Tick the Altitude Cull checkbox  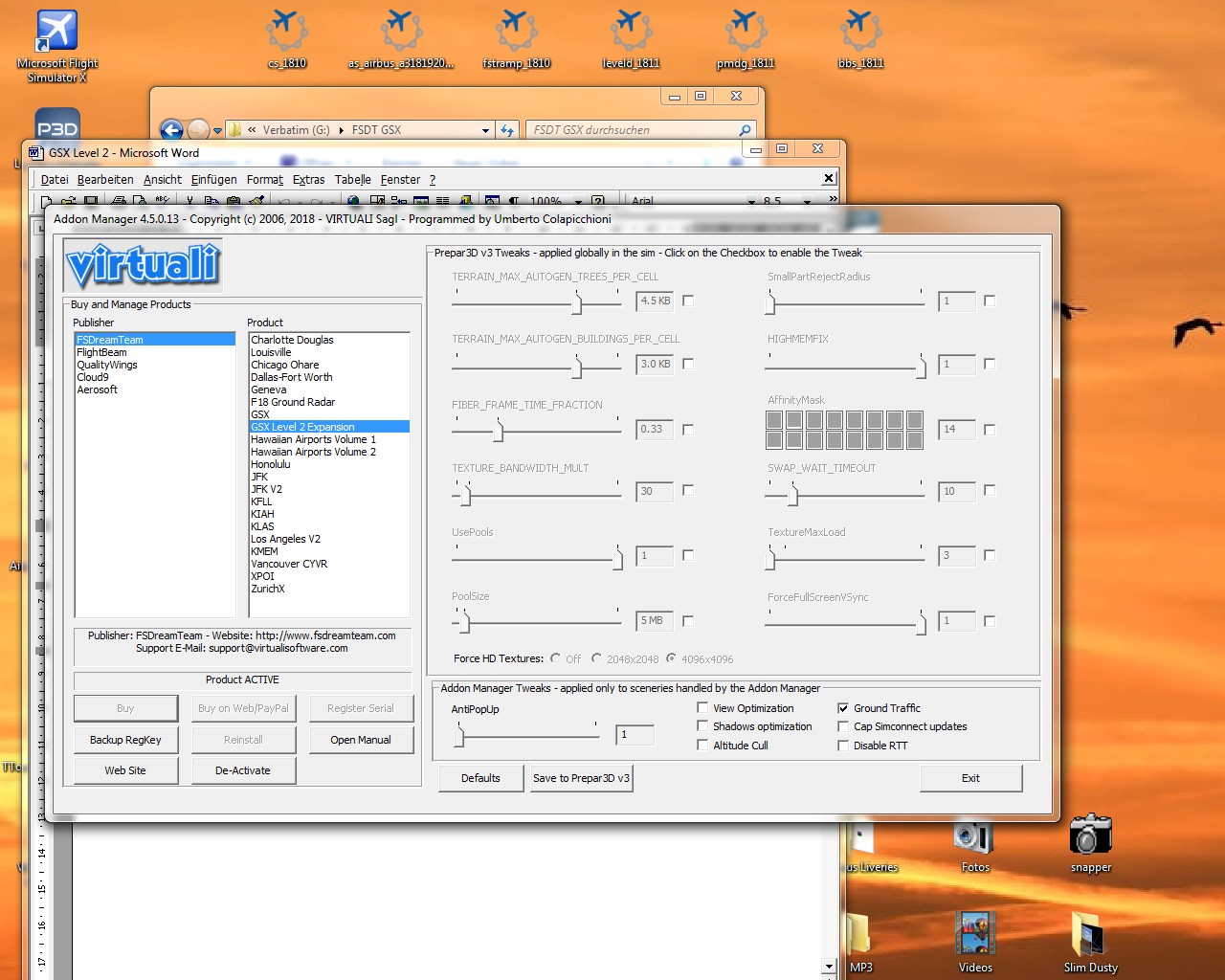point(702,746)
